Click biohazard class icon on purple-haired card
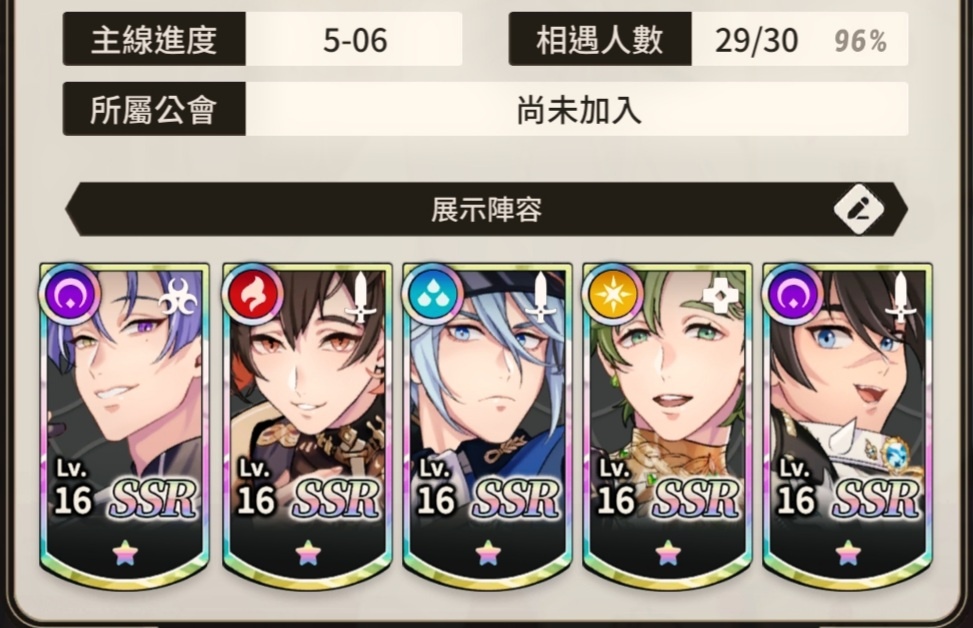 point(178,298)
